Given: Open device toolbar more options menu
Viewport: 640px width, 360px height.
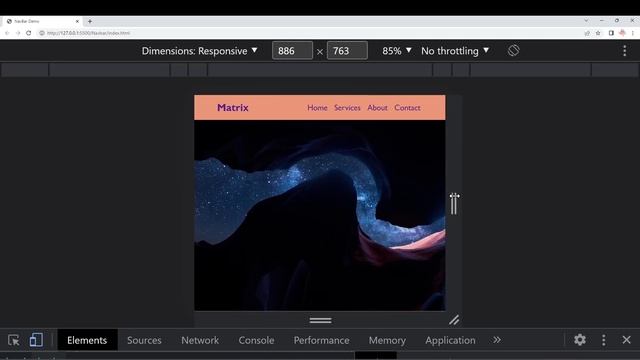Looking at the screenshot, I should pos(624,51).
